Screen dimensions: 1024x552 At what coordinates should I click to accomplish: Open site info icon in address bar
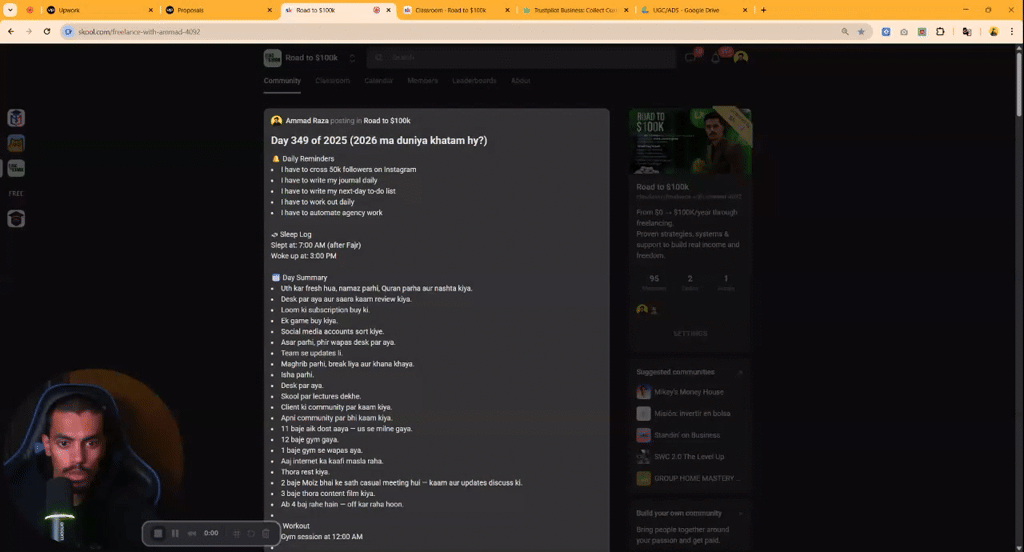tap(69, 31)
